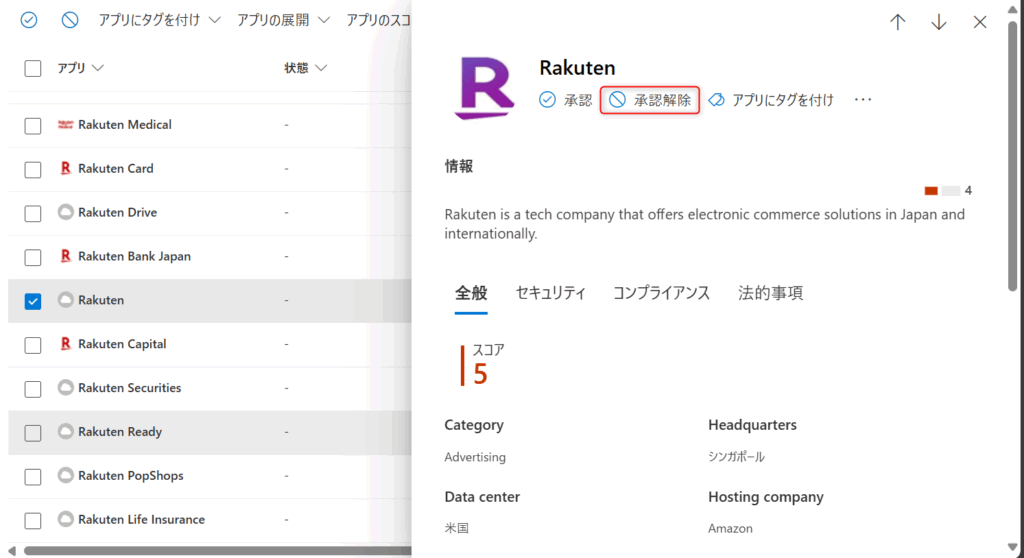
Task: Toggle the select-all apps checkbox
Action: (33, 68)
